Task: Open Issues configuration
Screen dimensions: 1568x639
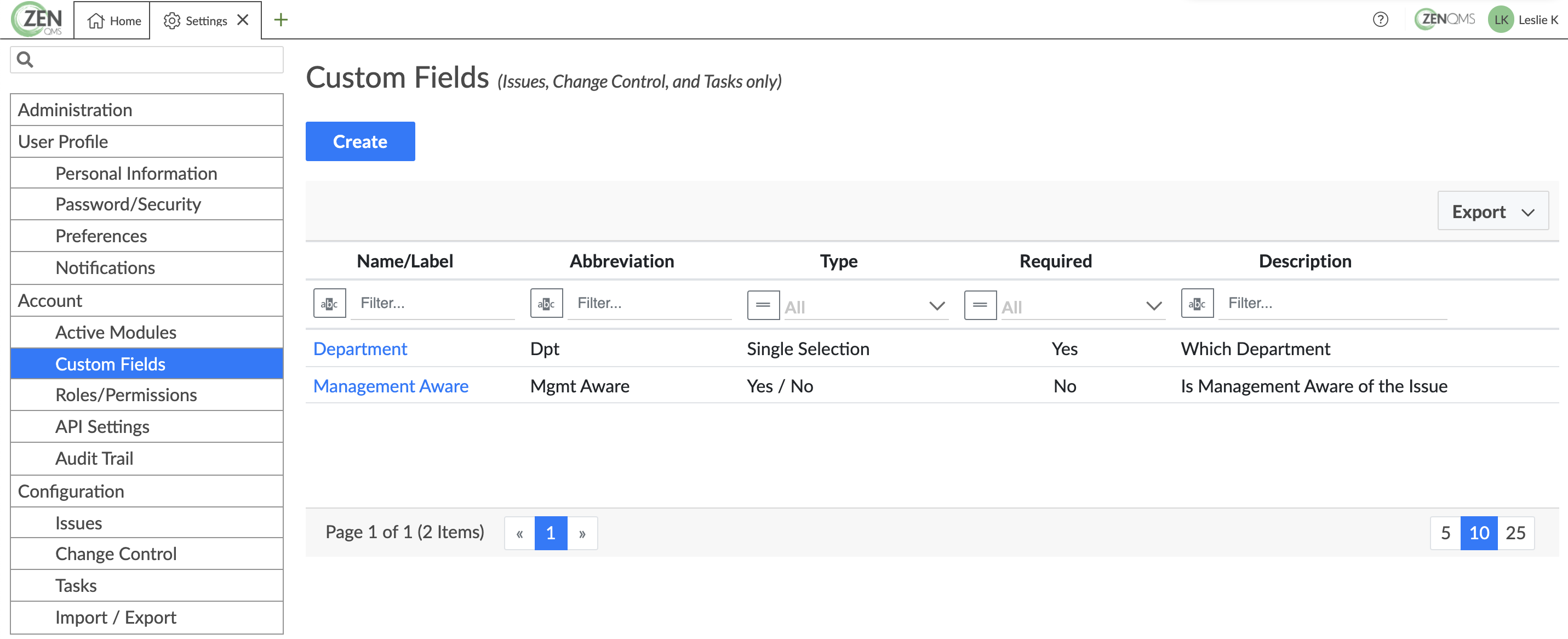Action: point(147,523)
